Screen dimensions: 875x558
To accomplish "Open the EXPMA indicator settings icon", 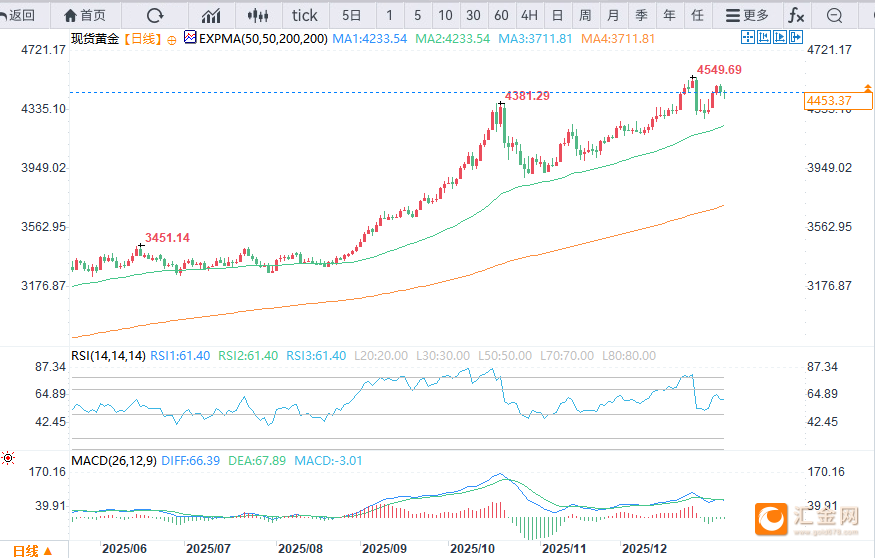I will point(190,38).
